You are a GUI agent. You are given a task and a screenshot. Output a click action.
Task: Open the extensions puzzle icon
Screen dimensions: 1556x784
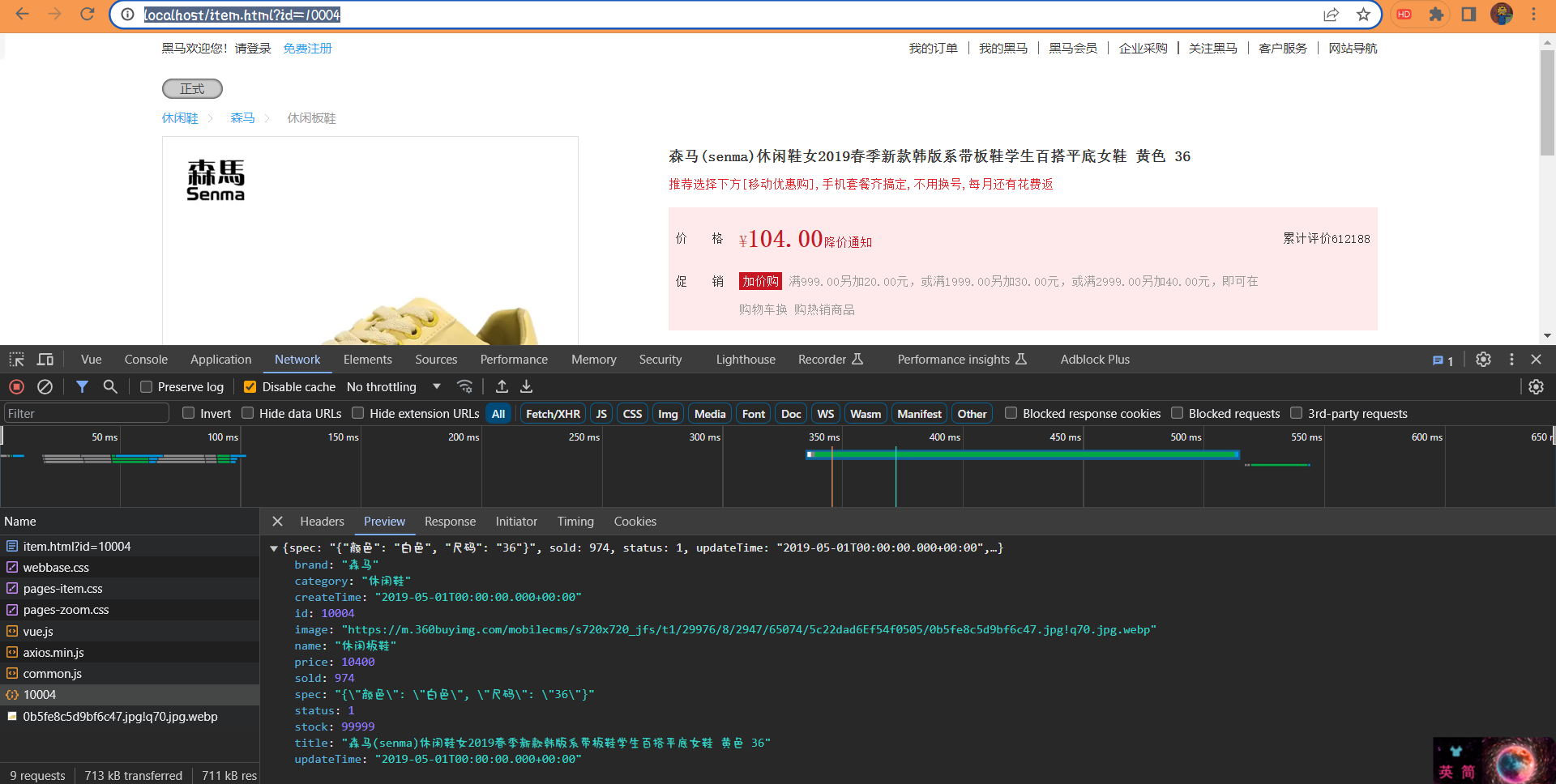1436,15
